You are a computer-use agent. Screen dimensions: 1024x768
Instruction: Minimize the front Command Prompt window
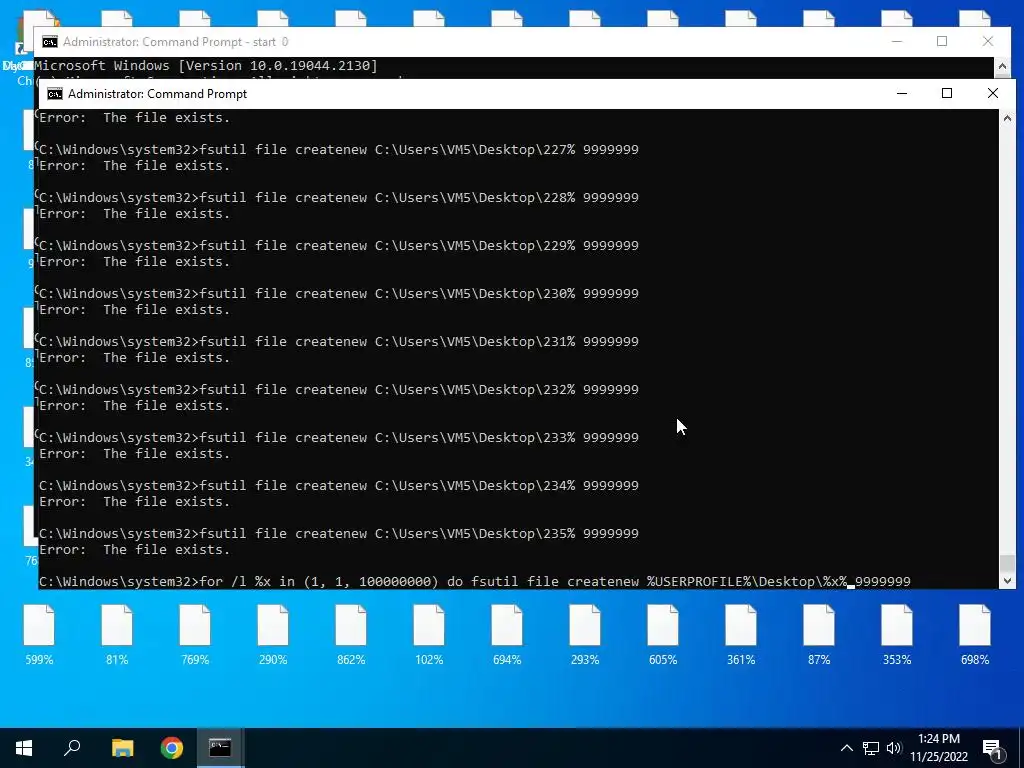(902, 93)
